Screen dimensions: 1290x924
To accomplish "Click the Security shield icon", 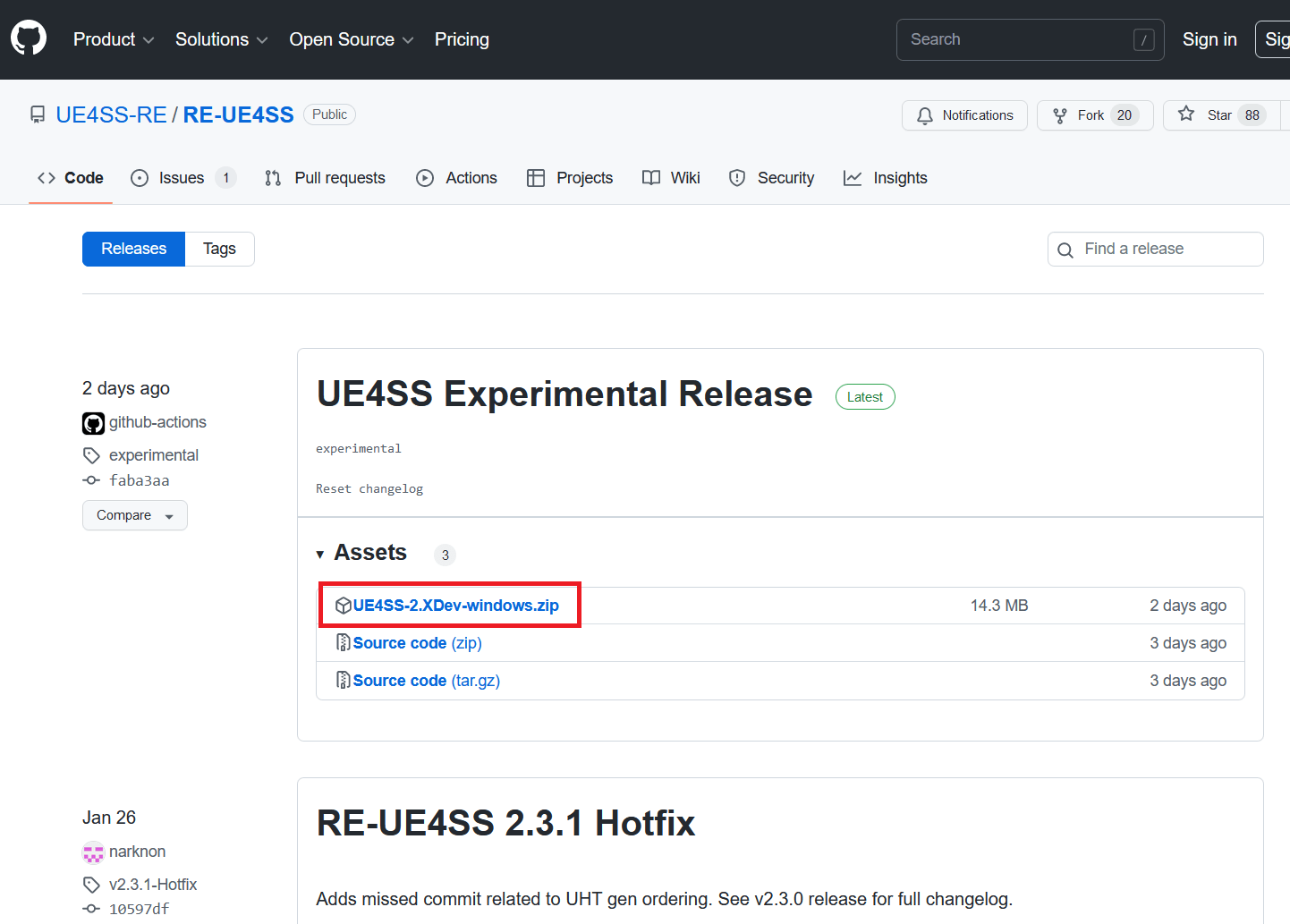I will click(737, 178).
